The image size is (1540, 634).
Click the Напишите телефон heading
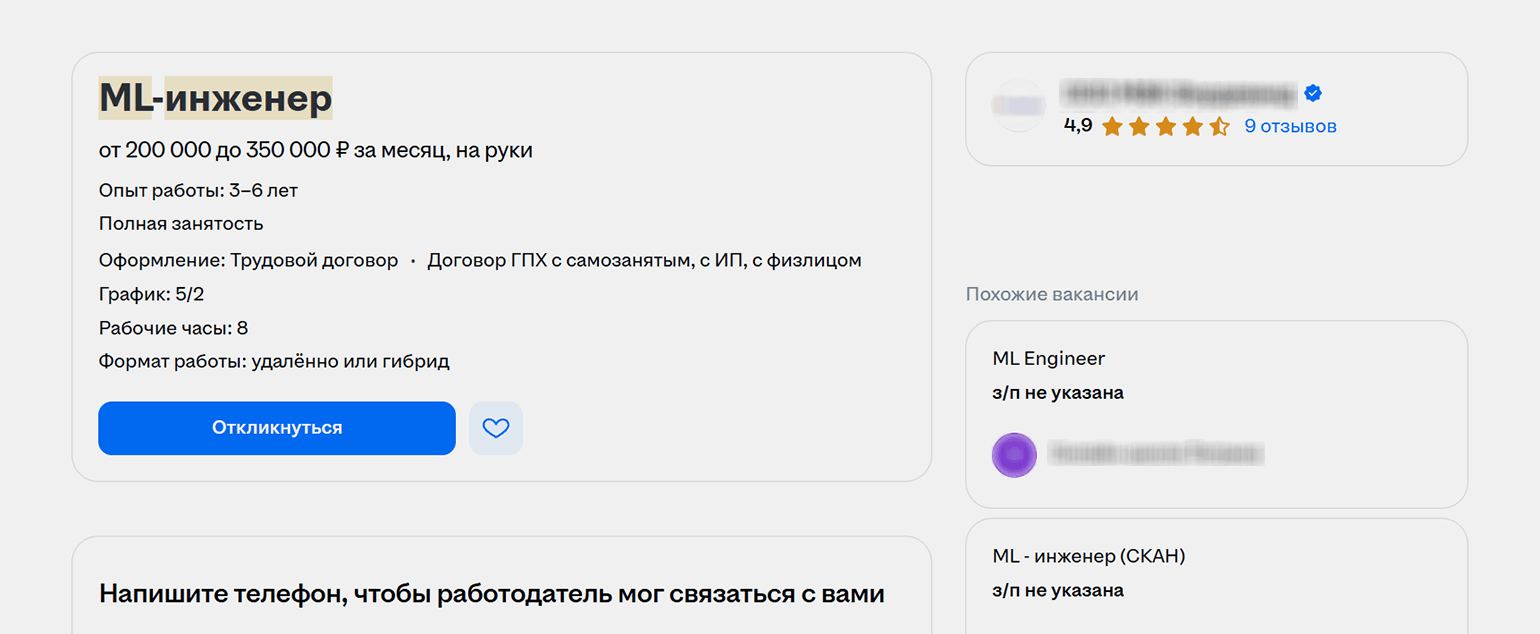coord(491,593)
